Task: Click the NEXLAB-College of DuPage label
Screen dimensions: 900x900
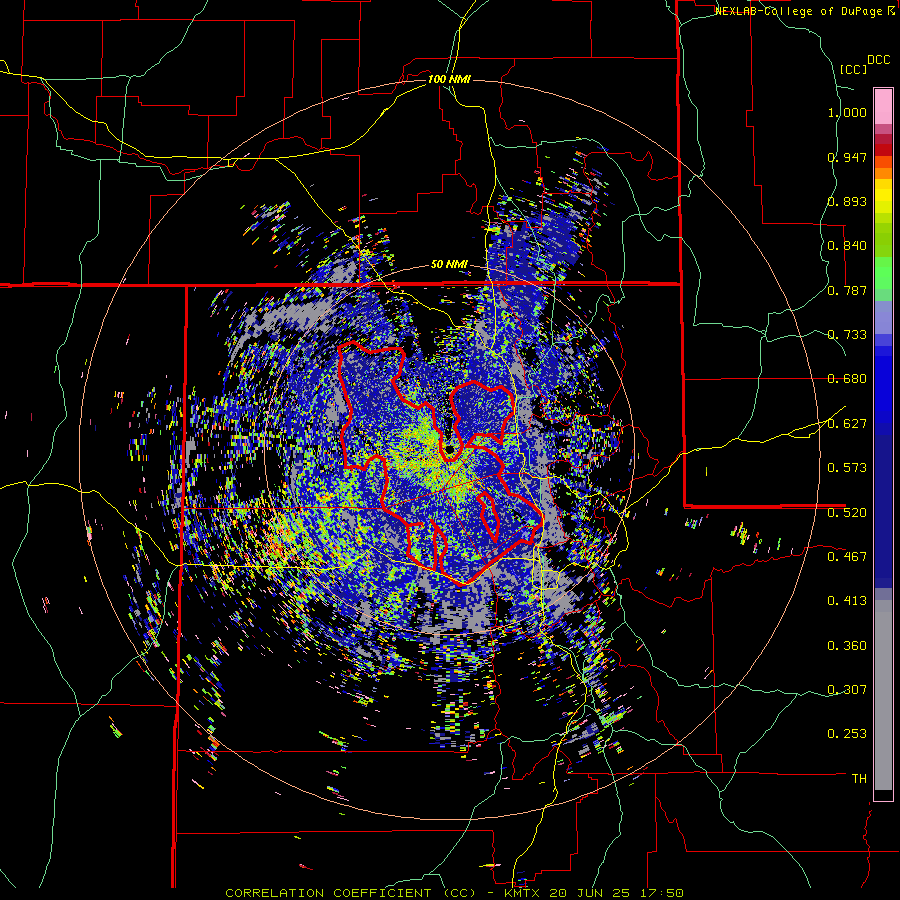Action: [804, 11]
